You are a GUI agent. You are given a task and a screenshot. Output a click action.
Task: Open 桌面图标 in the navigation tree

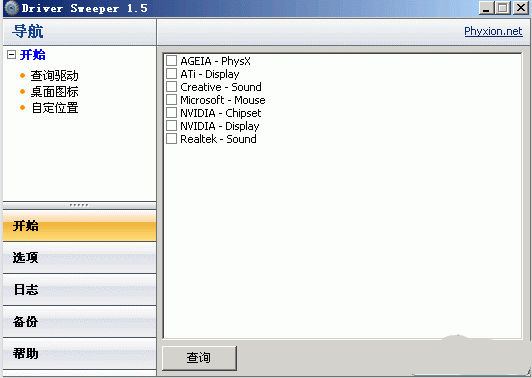point(54,92)
